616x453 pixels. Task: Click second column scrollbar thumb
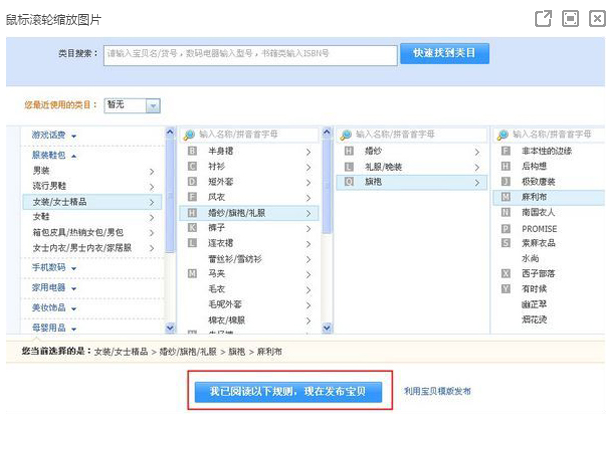pyautogui.click(x=326, y=185)
